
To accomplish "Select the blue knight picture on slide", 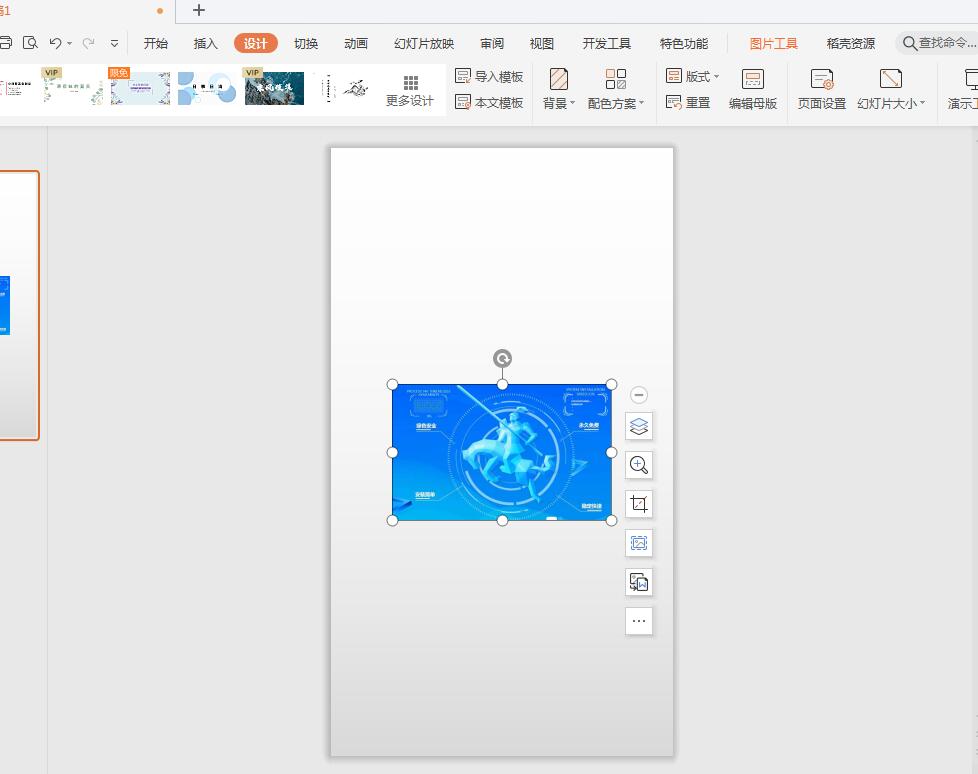I will pyautogui.click(x=502, y=452).
